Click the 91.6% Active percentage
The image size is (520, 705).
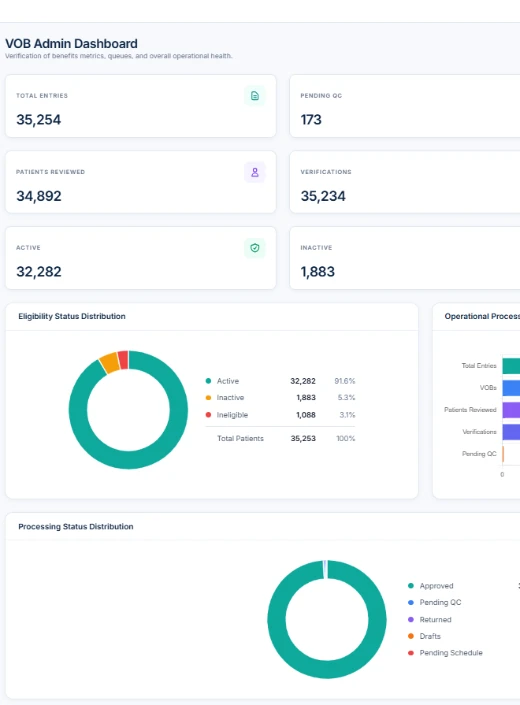[x=345, y=381]
